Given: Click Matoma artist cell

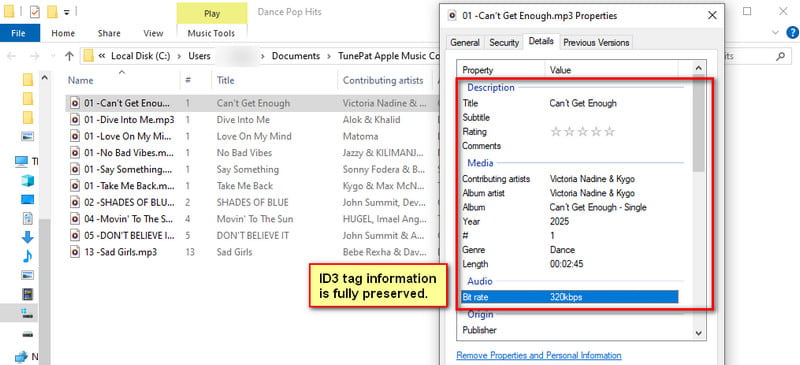Looking at the screenshot, I should [361, 136].
